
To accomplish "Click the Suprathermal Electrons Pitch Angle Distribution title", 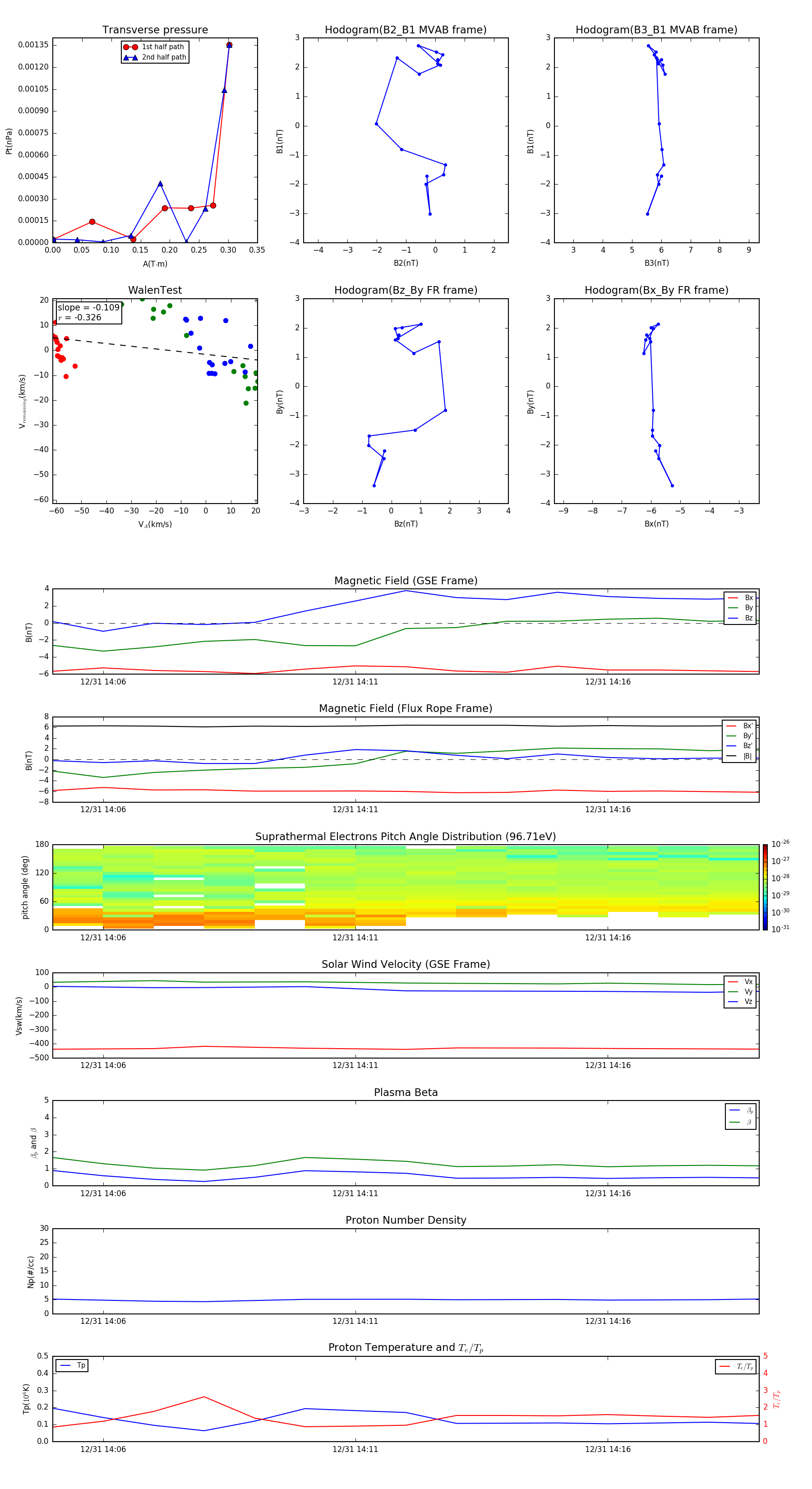I will (406, 837).
